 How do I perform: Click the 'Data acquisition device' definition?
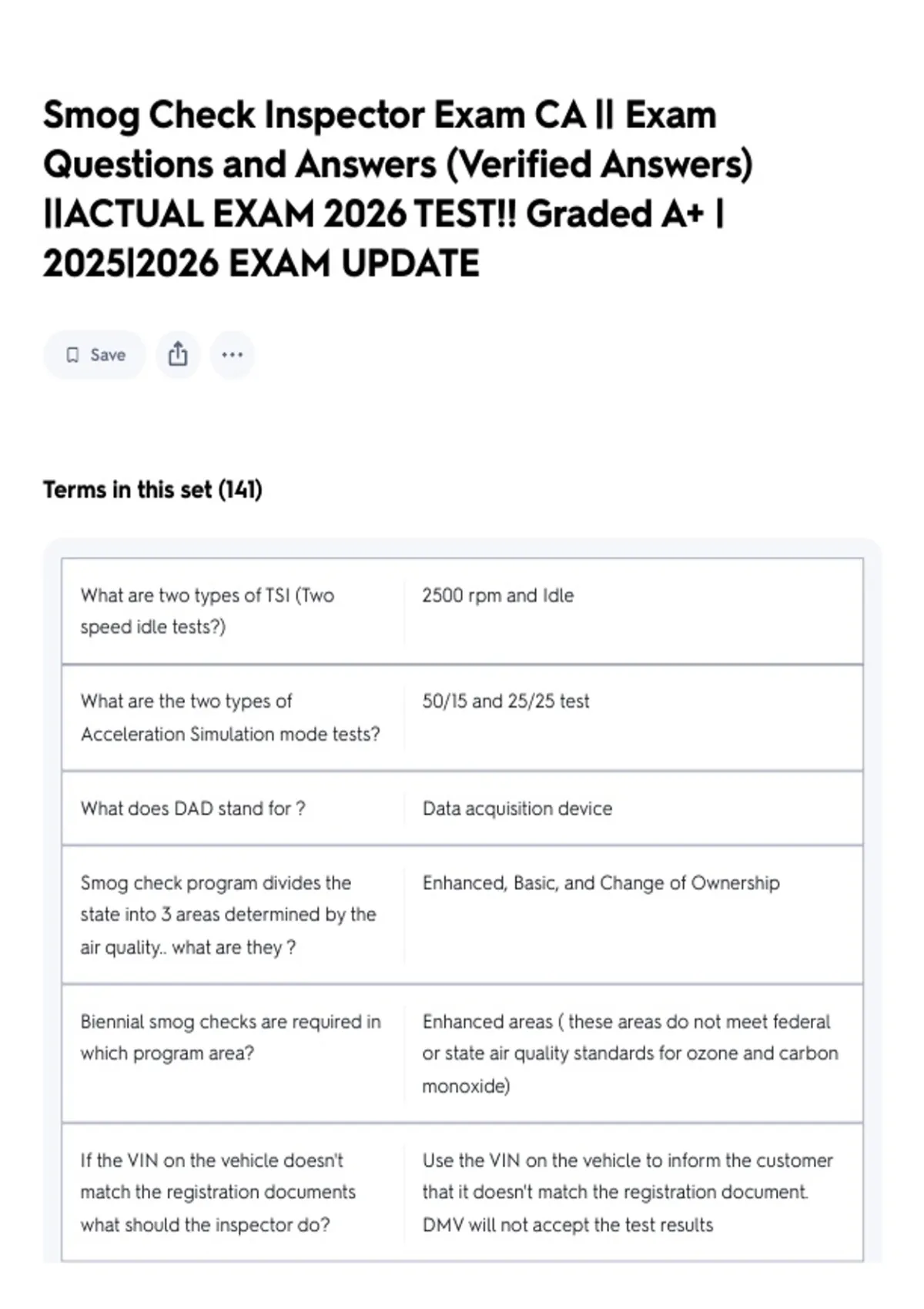click(517, 808)
